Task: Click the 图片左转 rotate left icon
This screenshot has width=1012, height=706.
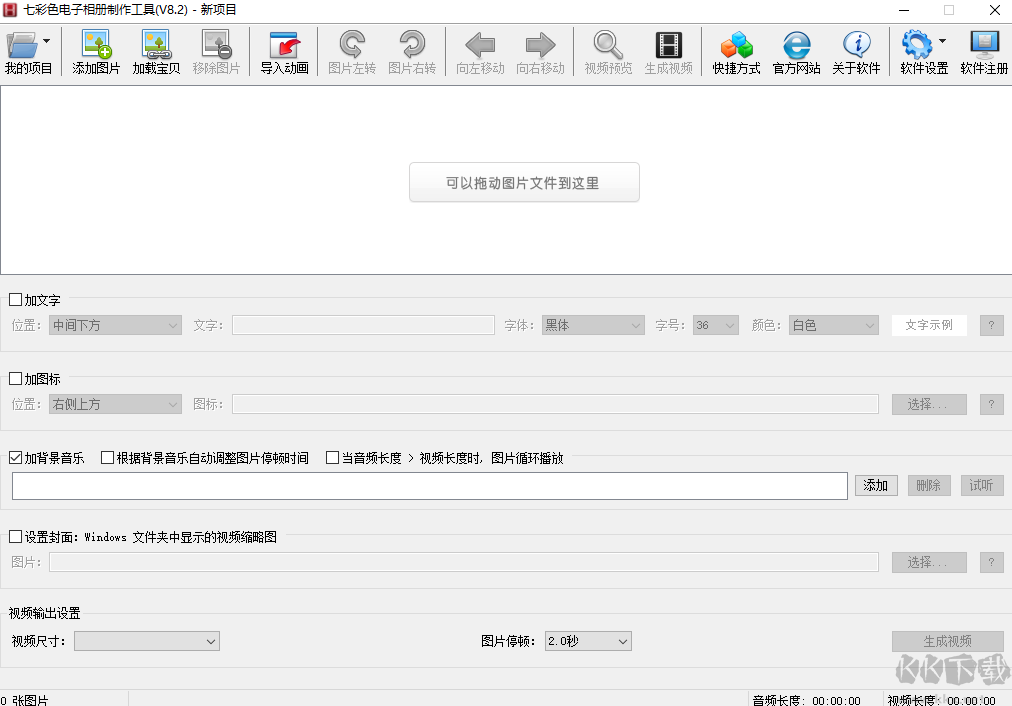Action: coord(351,52)
